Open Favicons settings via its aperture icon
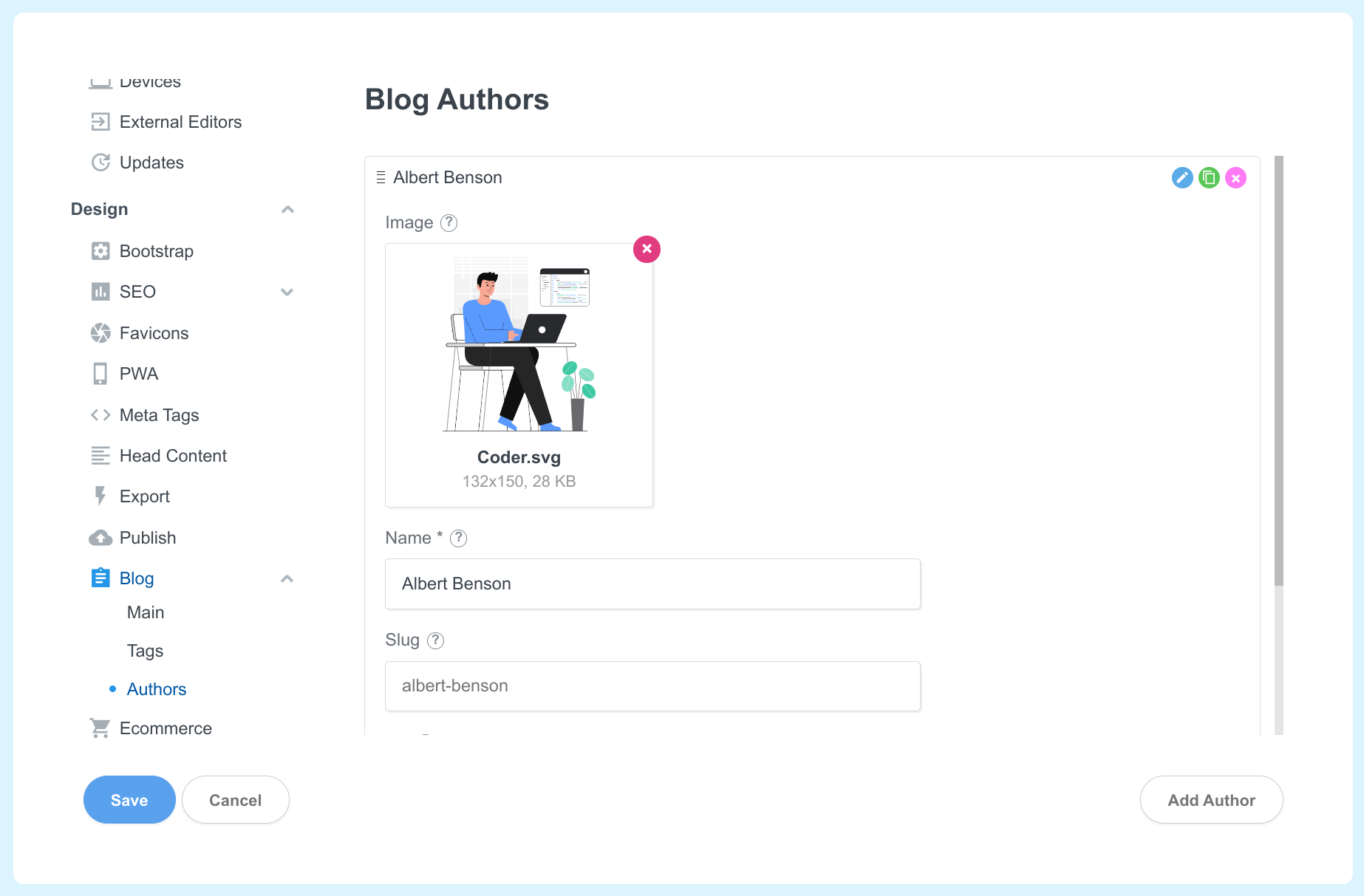Viewport: 1364px width, 896px height. (100, 332)
